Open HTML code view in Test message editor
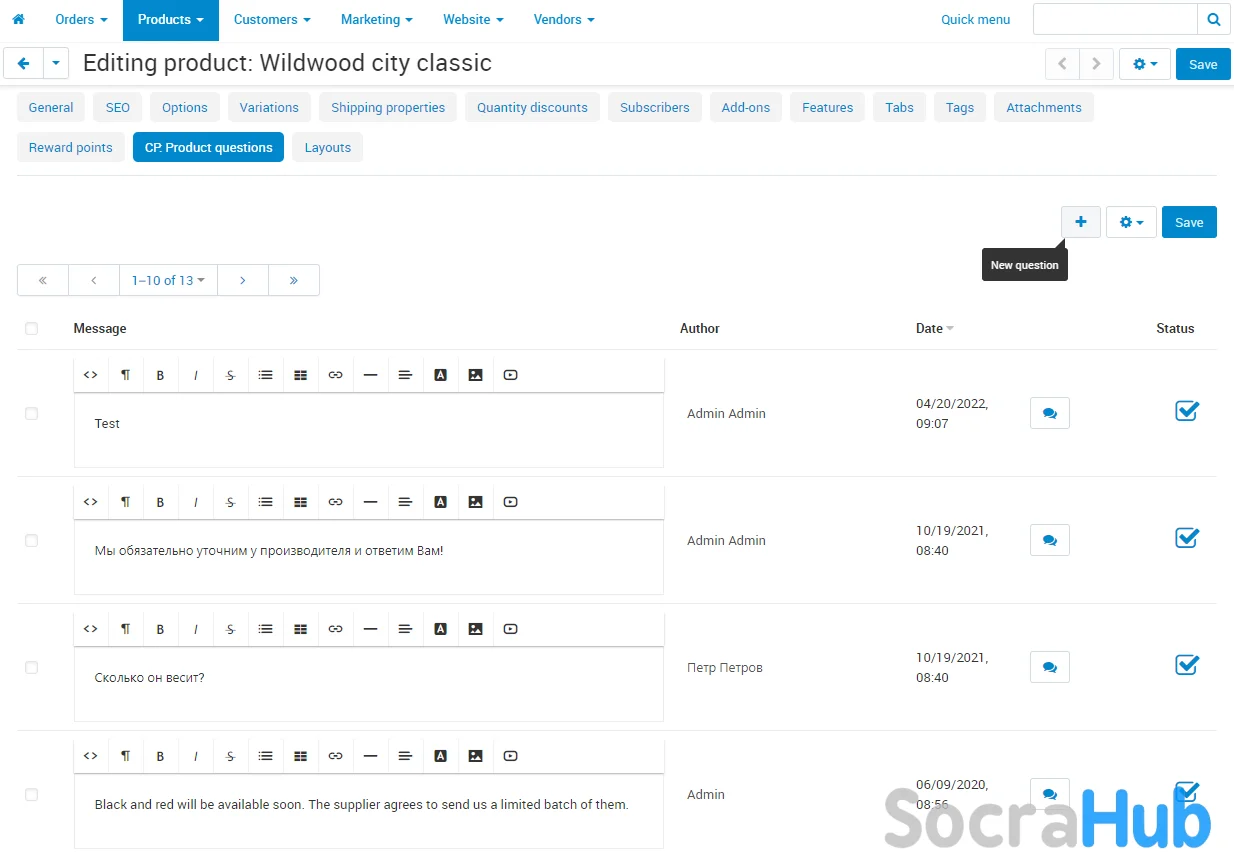1234x853 pixels. pyautogui.click(x=90, y=376)
